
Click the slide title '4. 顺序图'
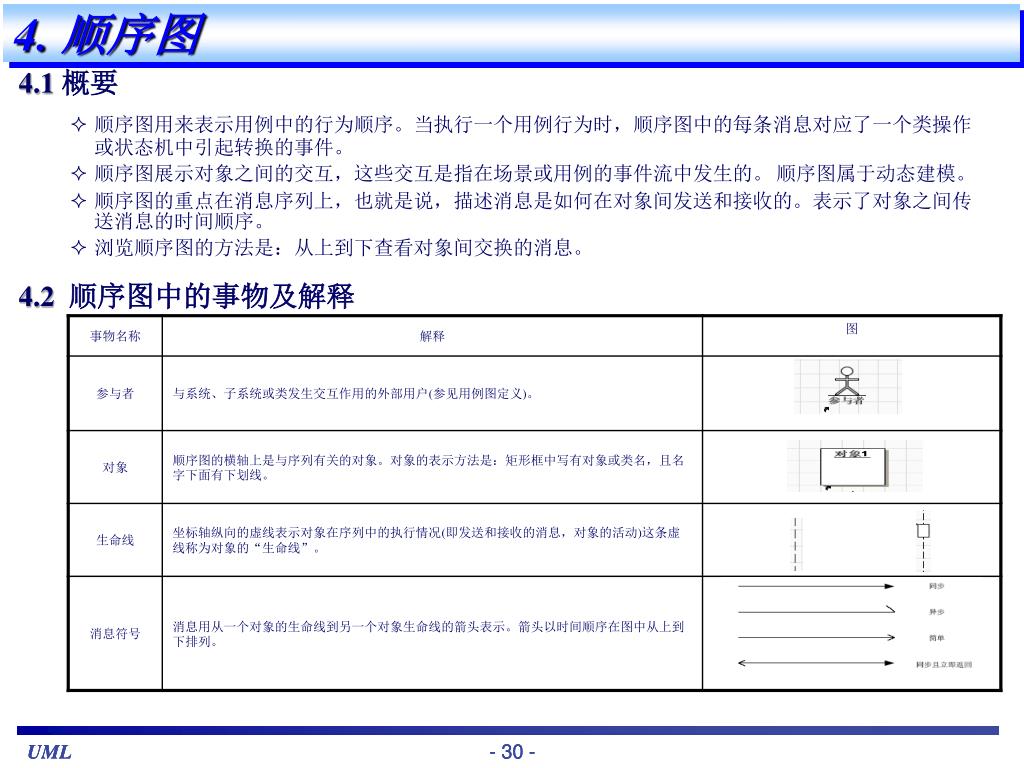click(x=109, y=35)
